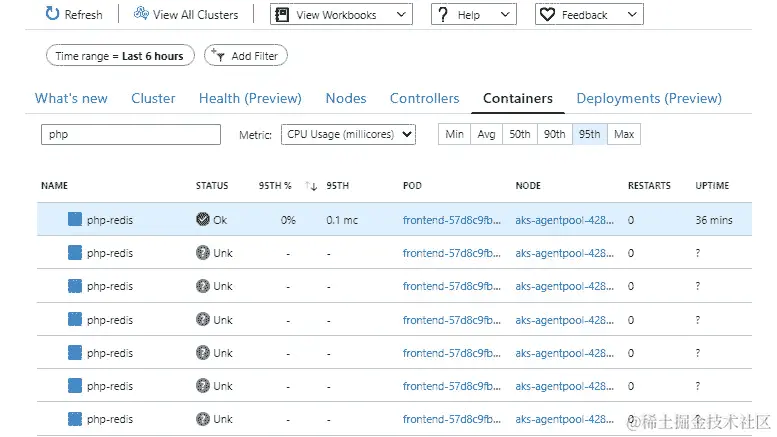
Task: Select the 50th percentile option
Action: [x=520, y=134]
